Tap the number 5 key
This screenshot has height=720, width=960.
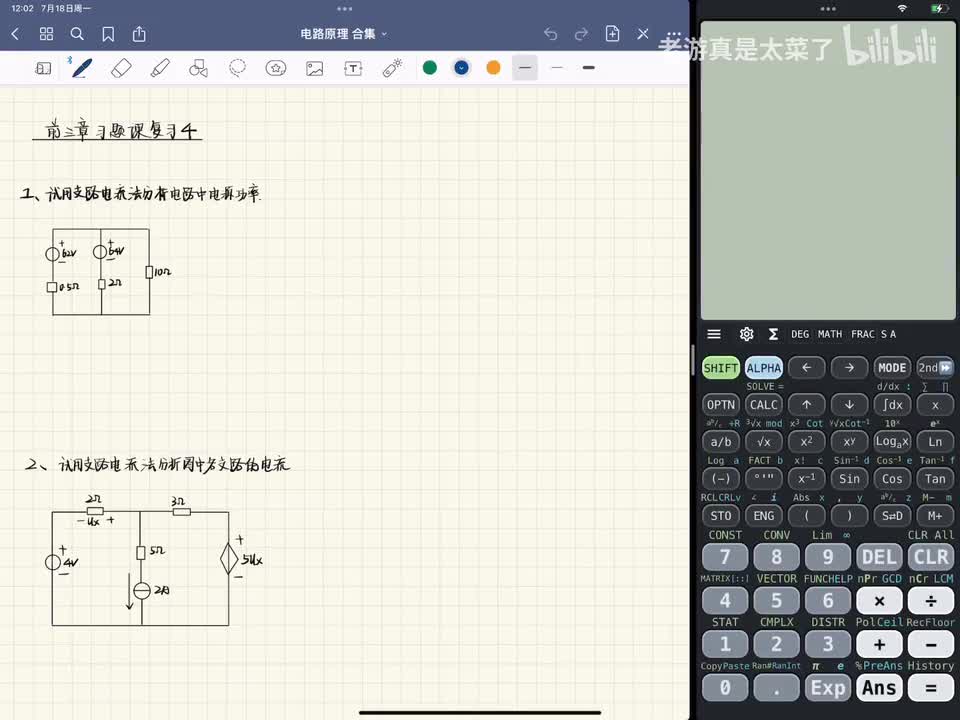(776, 601)
